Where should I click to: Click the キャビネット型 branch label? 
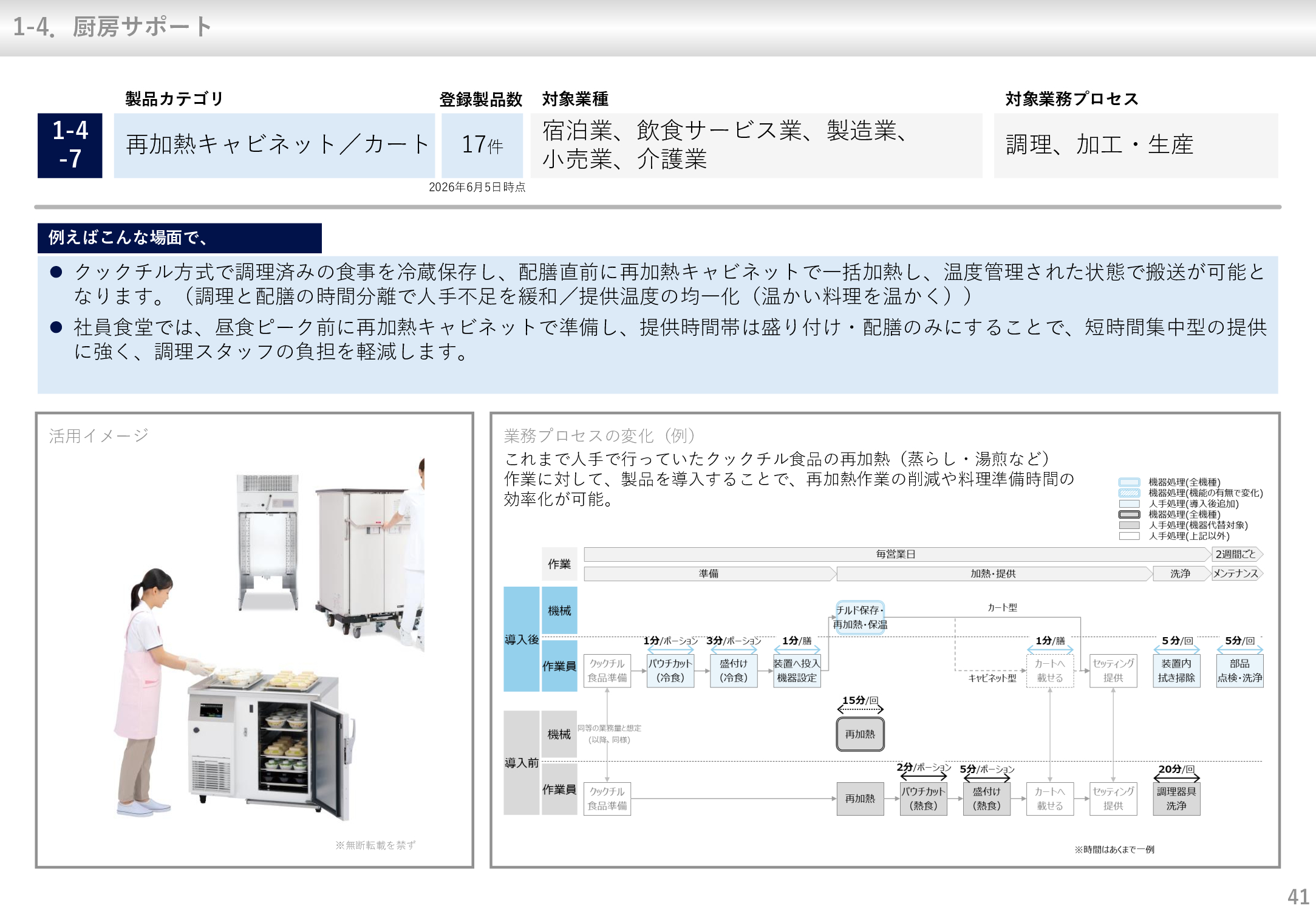point(992,678)
